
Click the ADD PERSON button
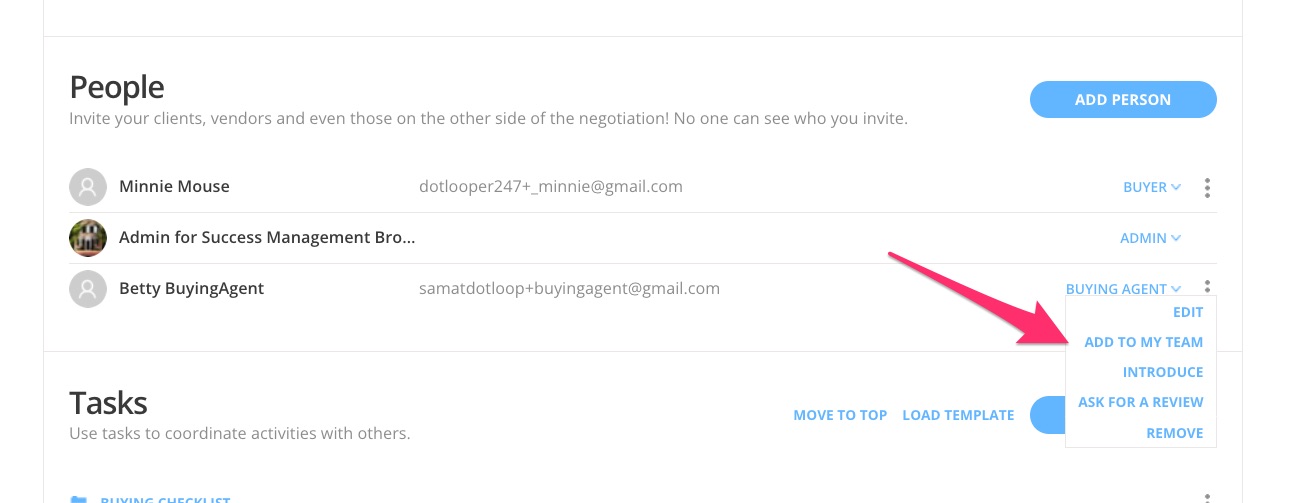coord(1123,99)
